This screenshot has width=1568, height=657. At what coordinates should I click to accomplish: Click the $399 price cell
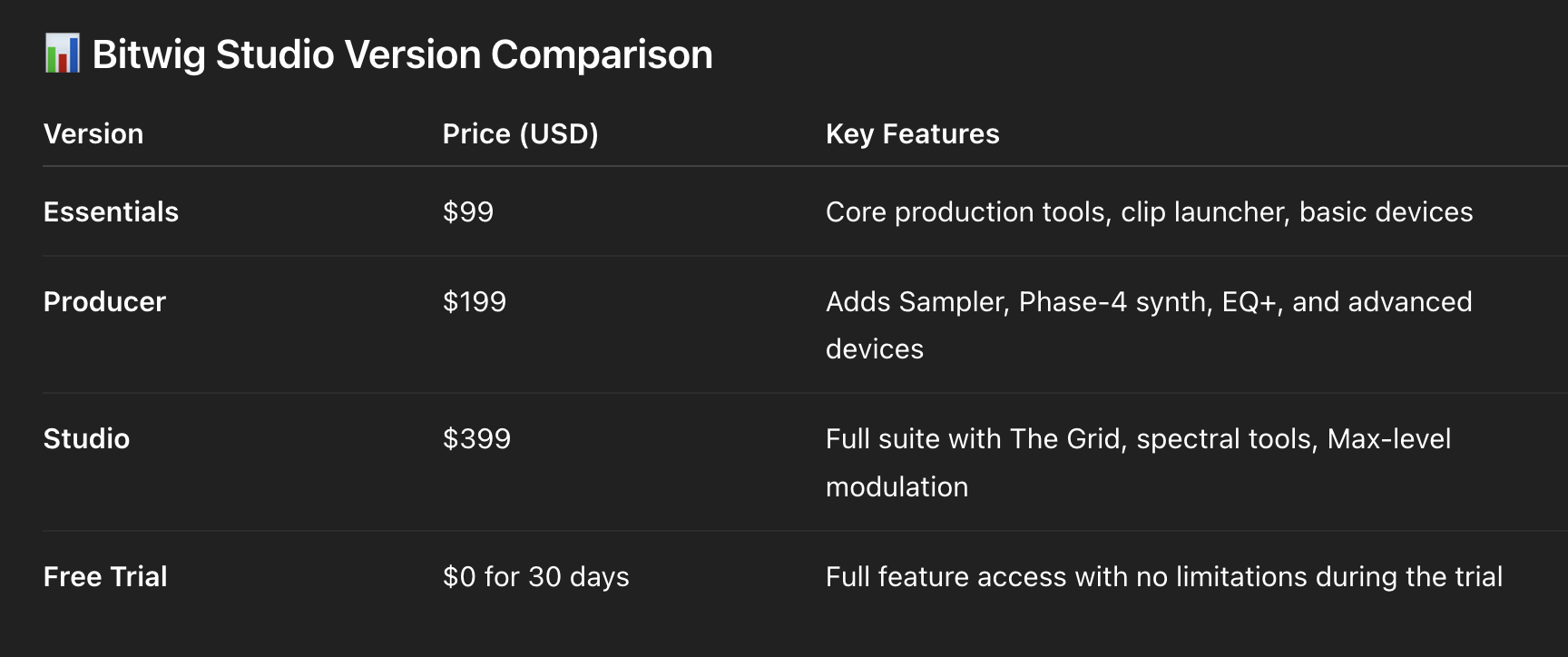tap(476, 439)
